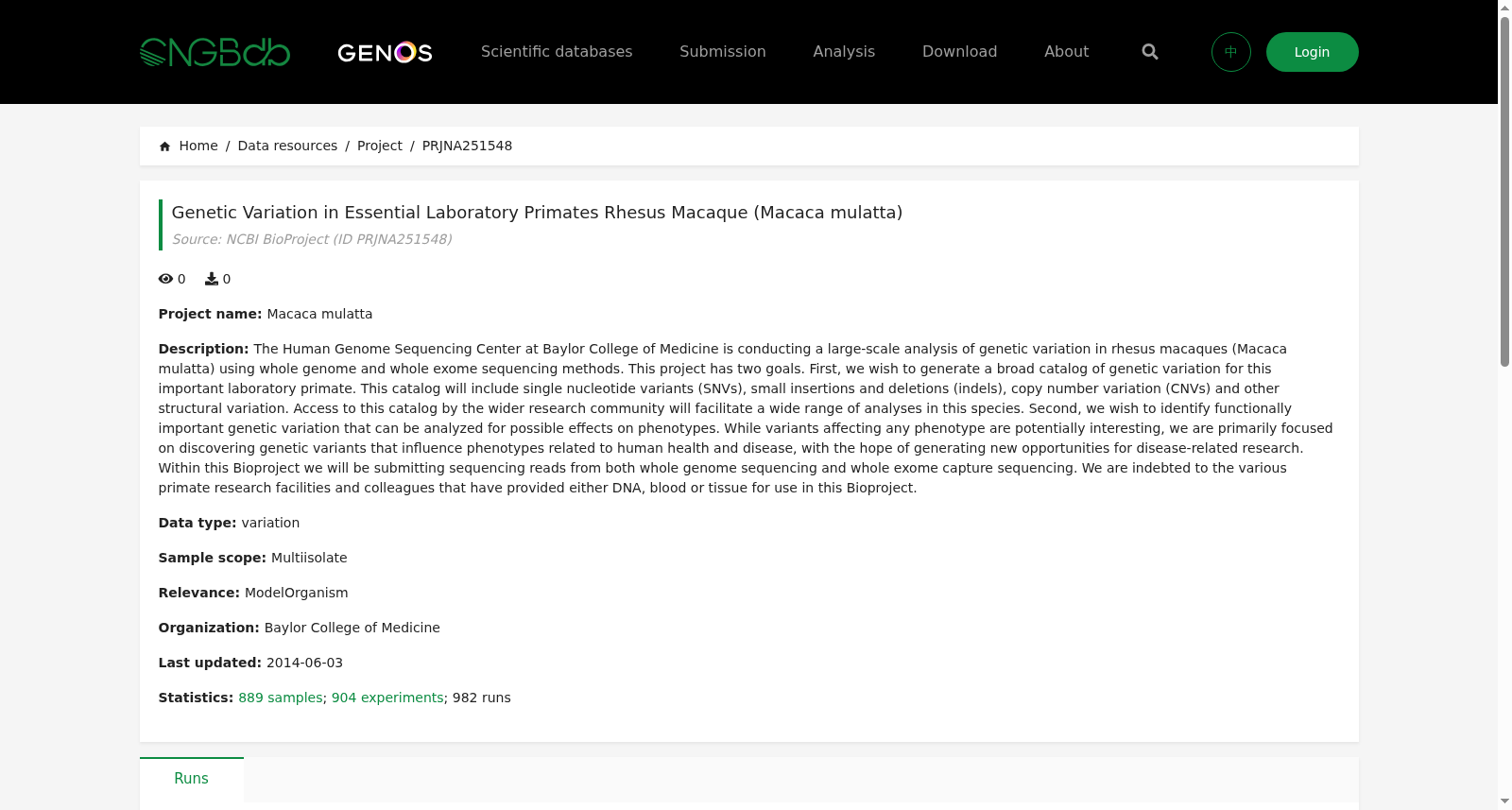Click the '982 runs' statistics text
1512x810 pixels.
[x=482, y=698]
